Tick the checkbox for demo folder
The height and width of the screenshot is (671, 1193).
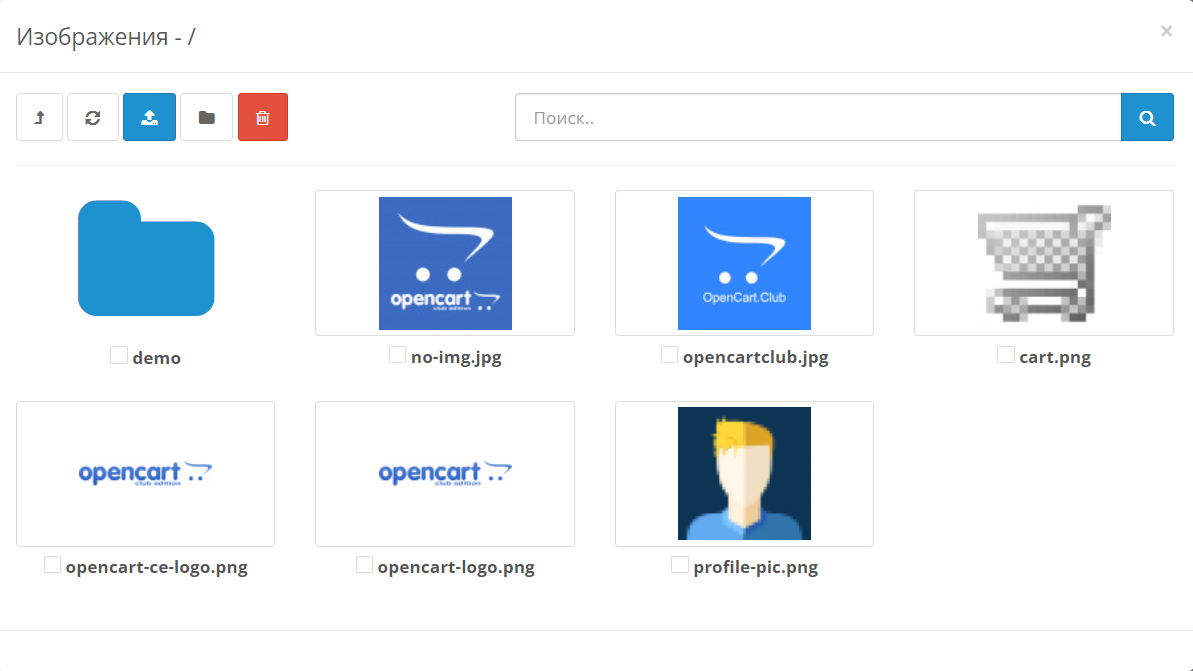point(119,355)
